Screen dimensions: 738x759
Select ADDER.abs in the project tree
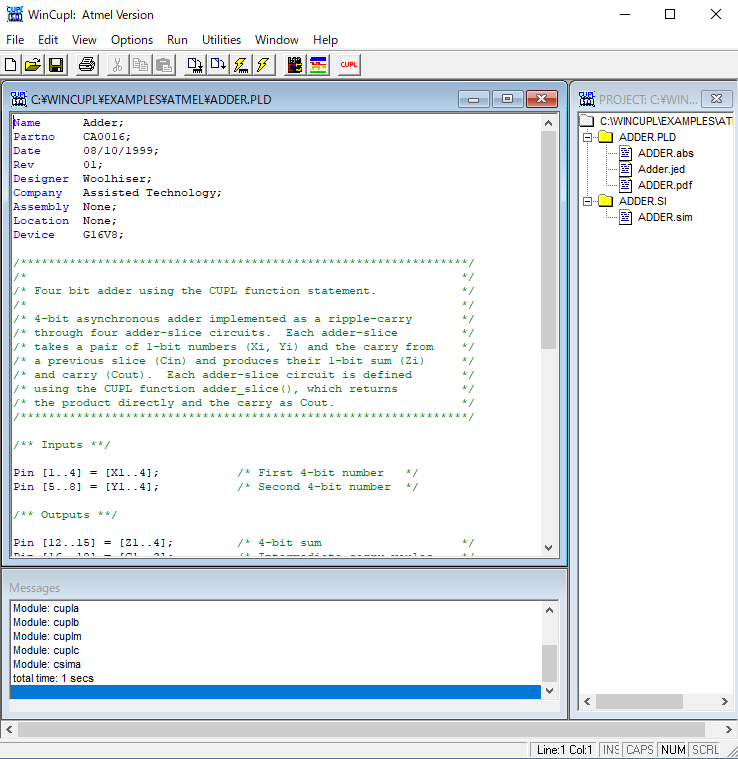[665, 153]
